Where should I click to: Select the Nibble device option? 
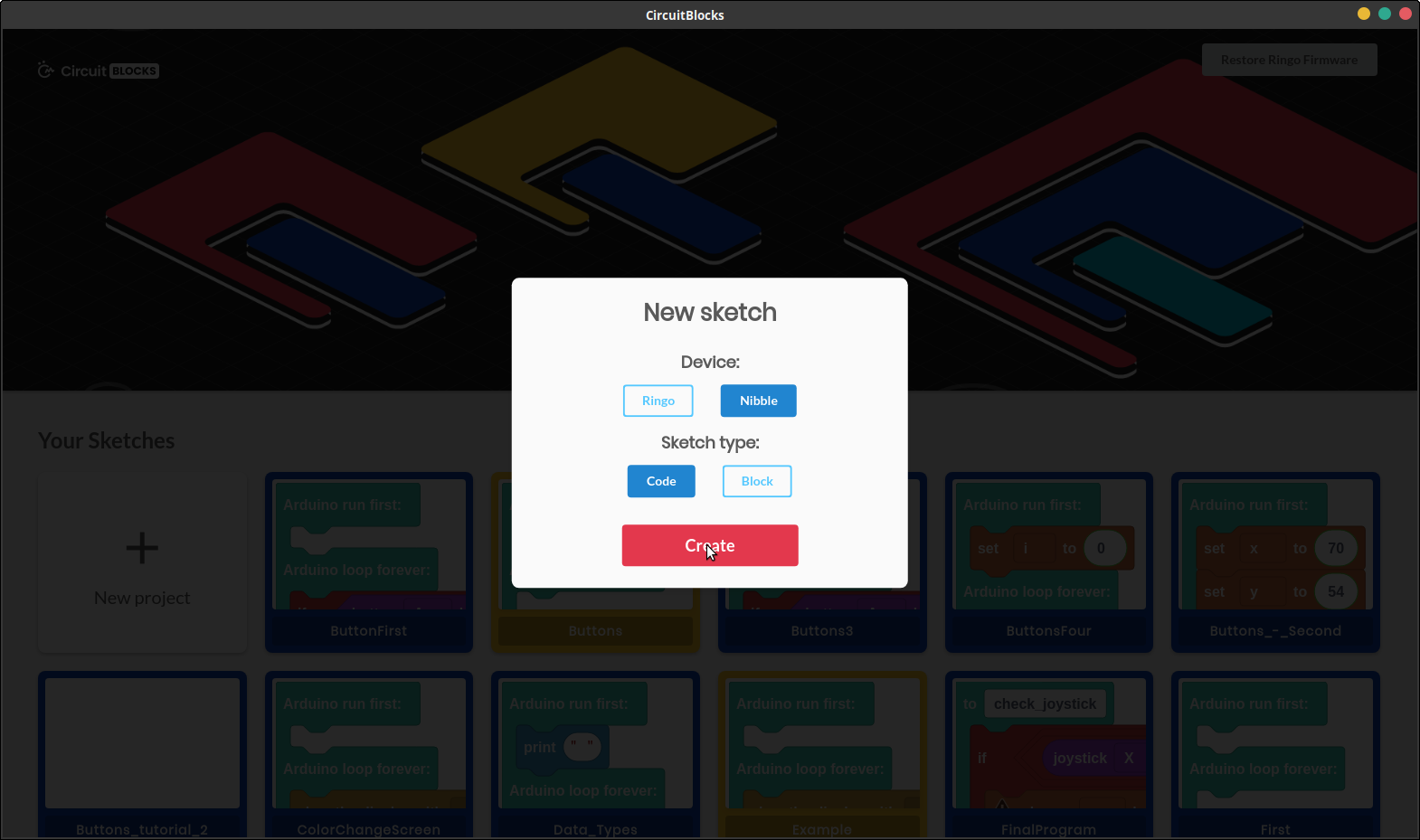[x=758, y=401]
